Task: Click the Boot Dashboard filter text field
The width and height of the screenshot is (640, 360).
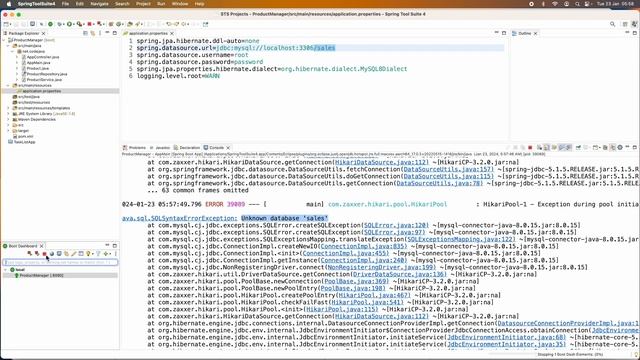Action: [60, 262]
